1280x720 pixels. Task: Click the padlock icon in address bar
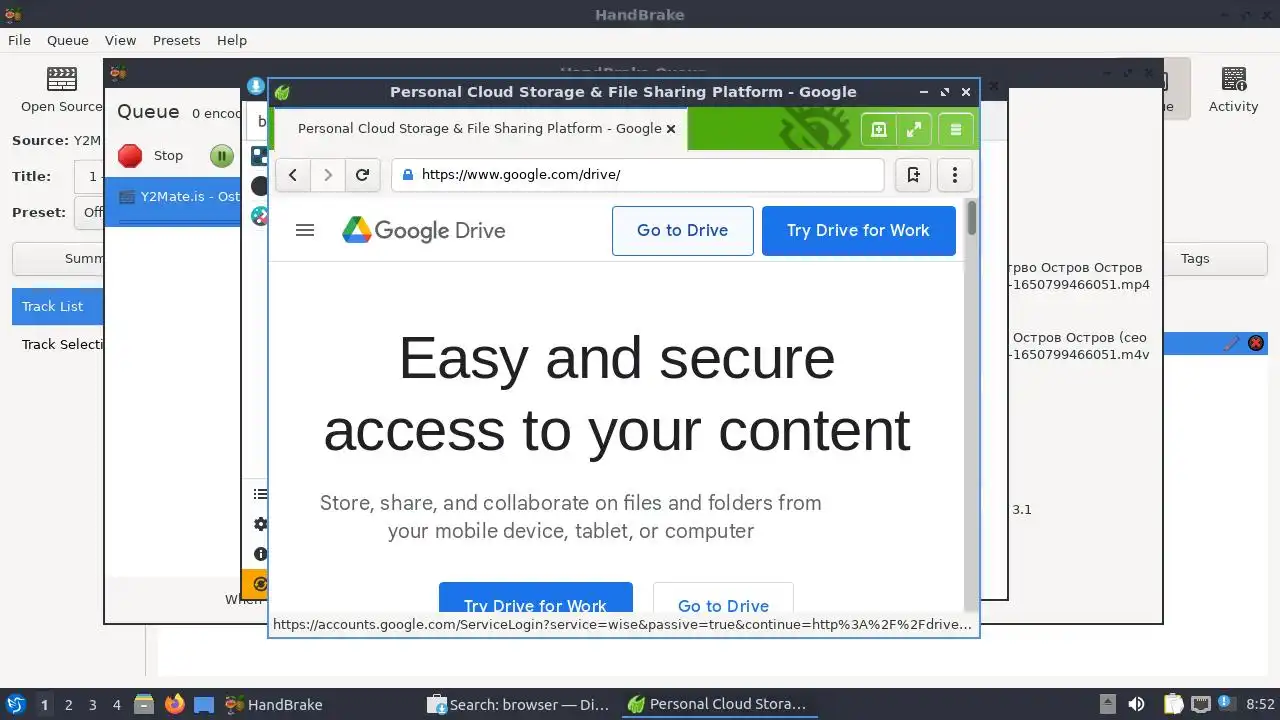407,175
